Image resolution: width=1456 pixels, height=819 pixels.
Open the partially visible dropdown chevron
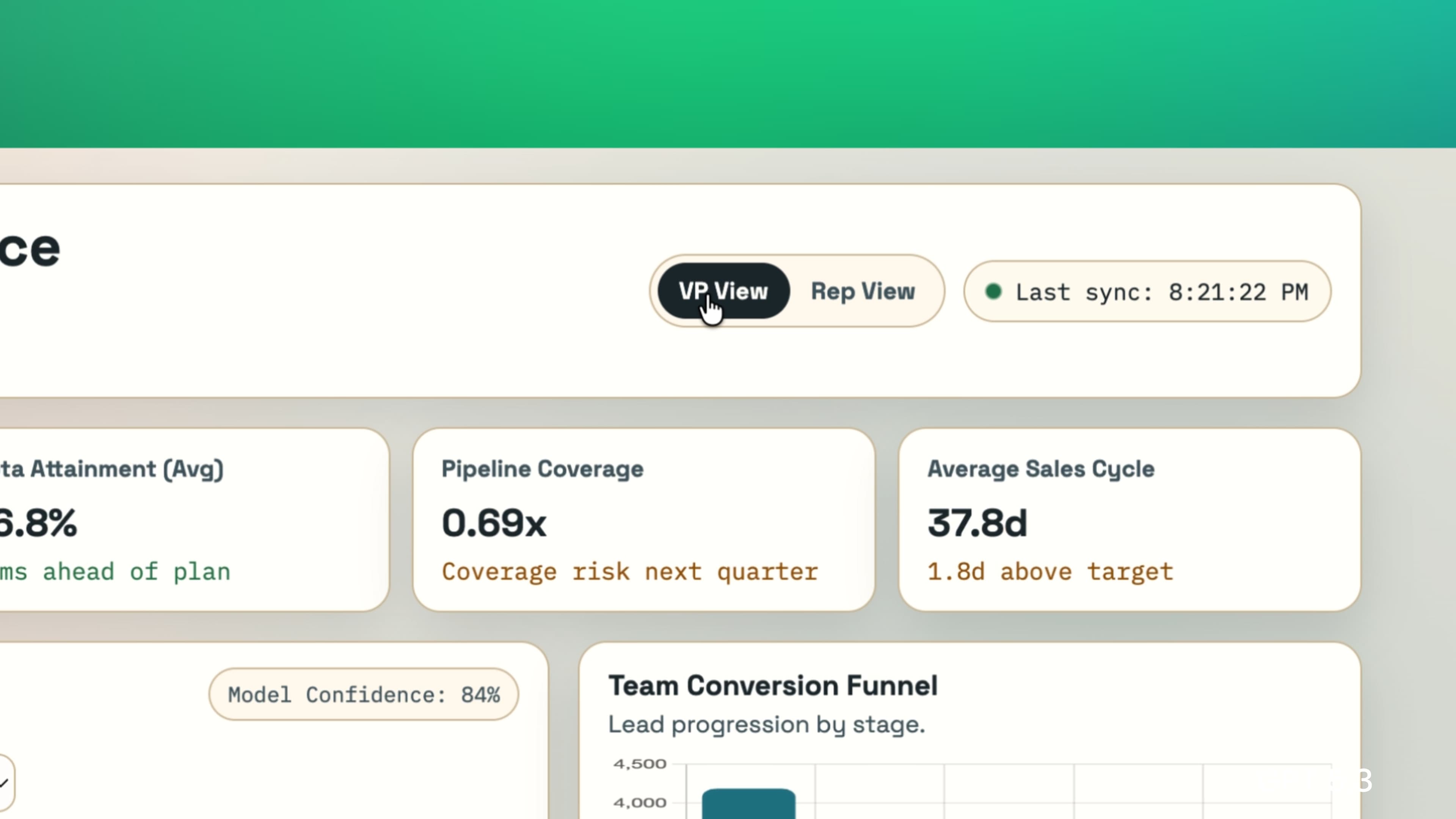[x=5, y=783]
